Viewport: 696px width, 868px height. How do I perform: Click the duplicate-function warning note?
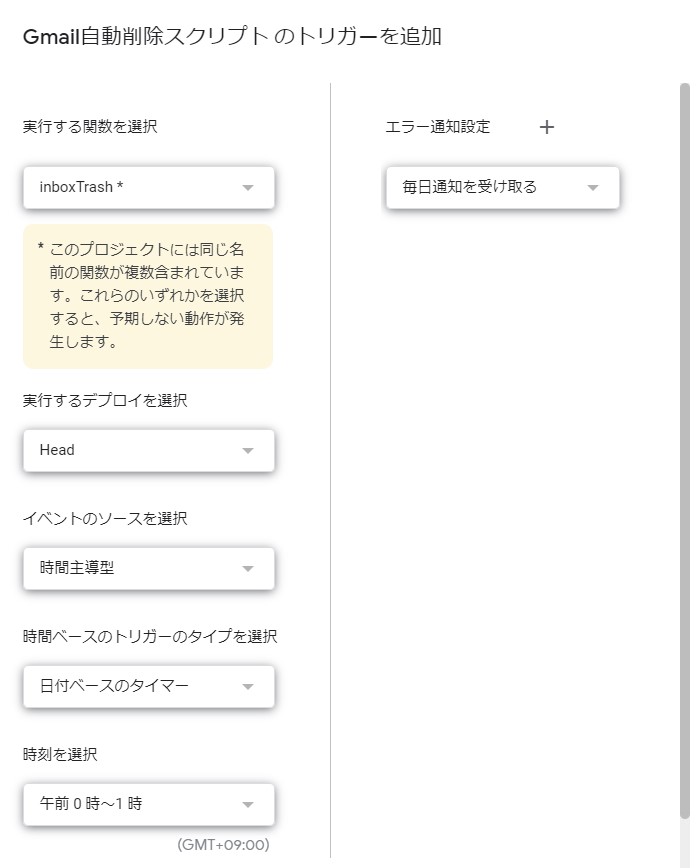click(x=148, y=296)
